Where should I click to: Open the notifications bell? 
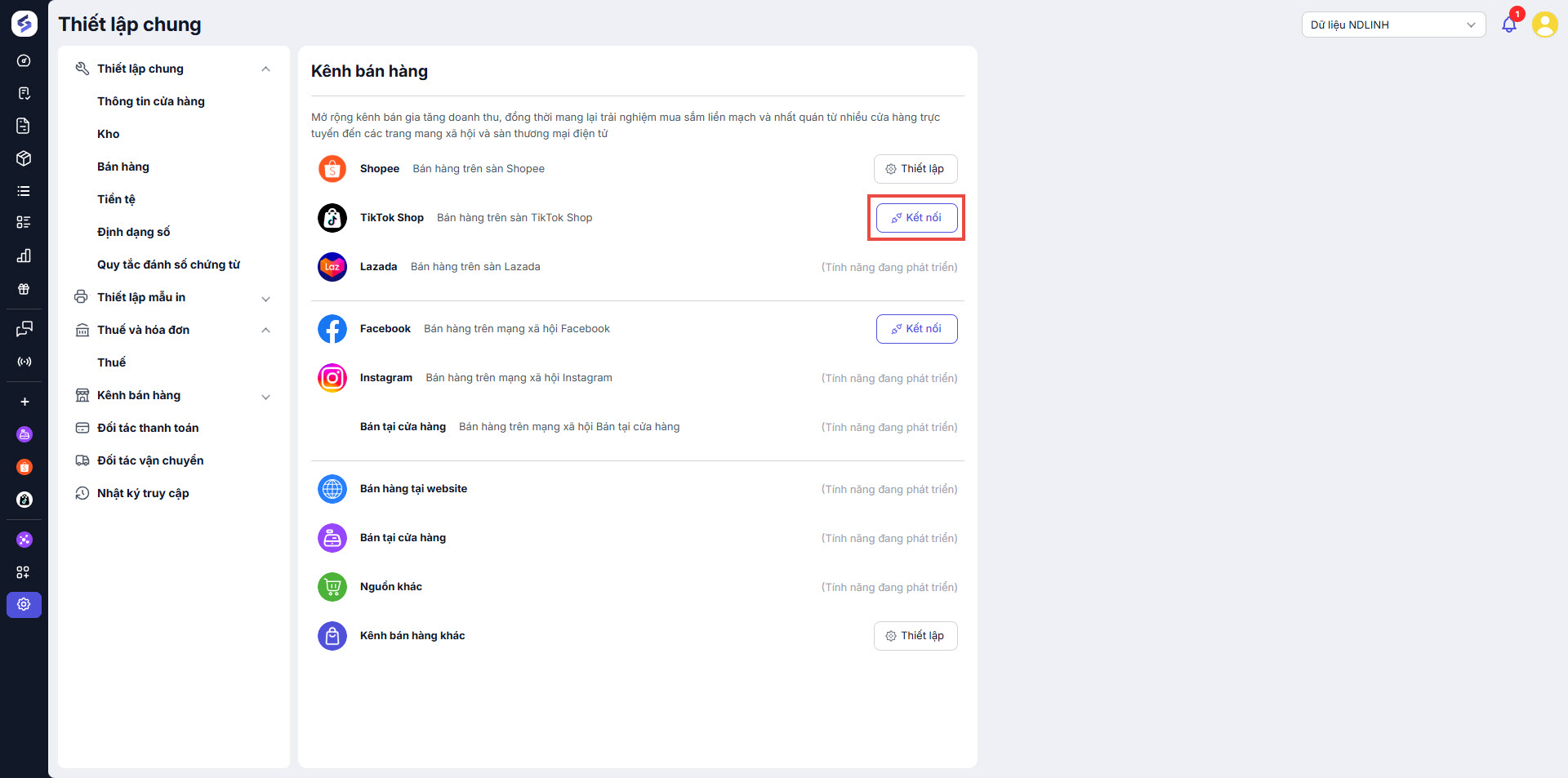[x=1508, y=24]
